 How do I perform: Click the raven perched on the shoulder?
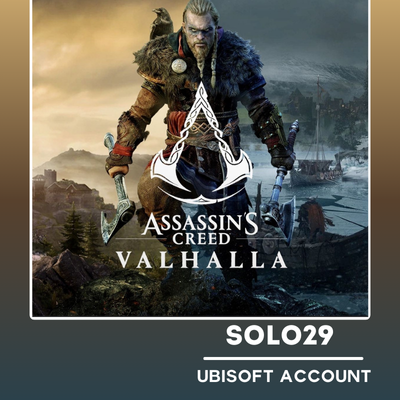click(161, 23)
